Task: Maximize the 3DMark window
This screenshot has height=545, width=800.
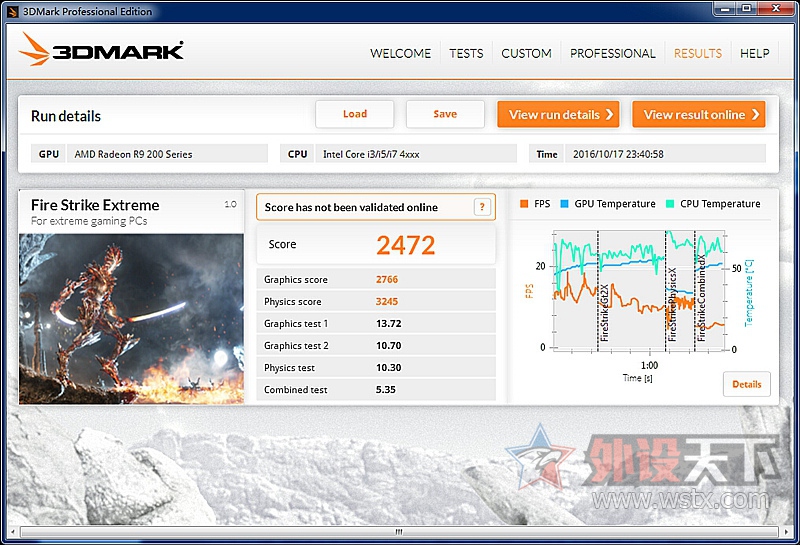Action: coord(746,8)
